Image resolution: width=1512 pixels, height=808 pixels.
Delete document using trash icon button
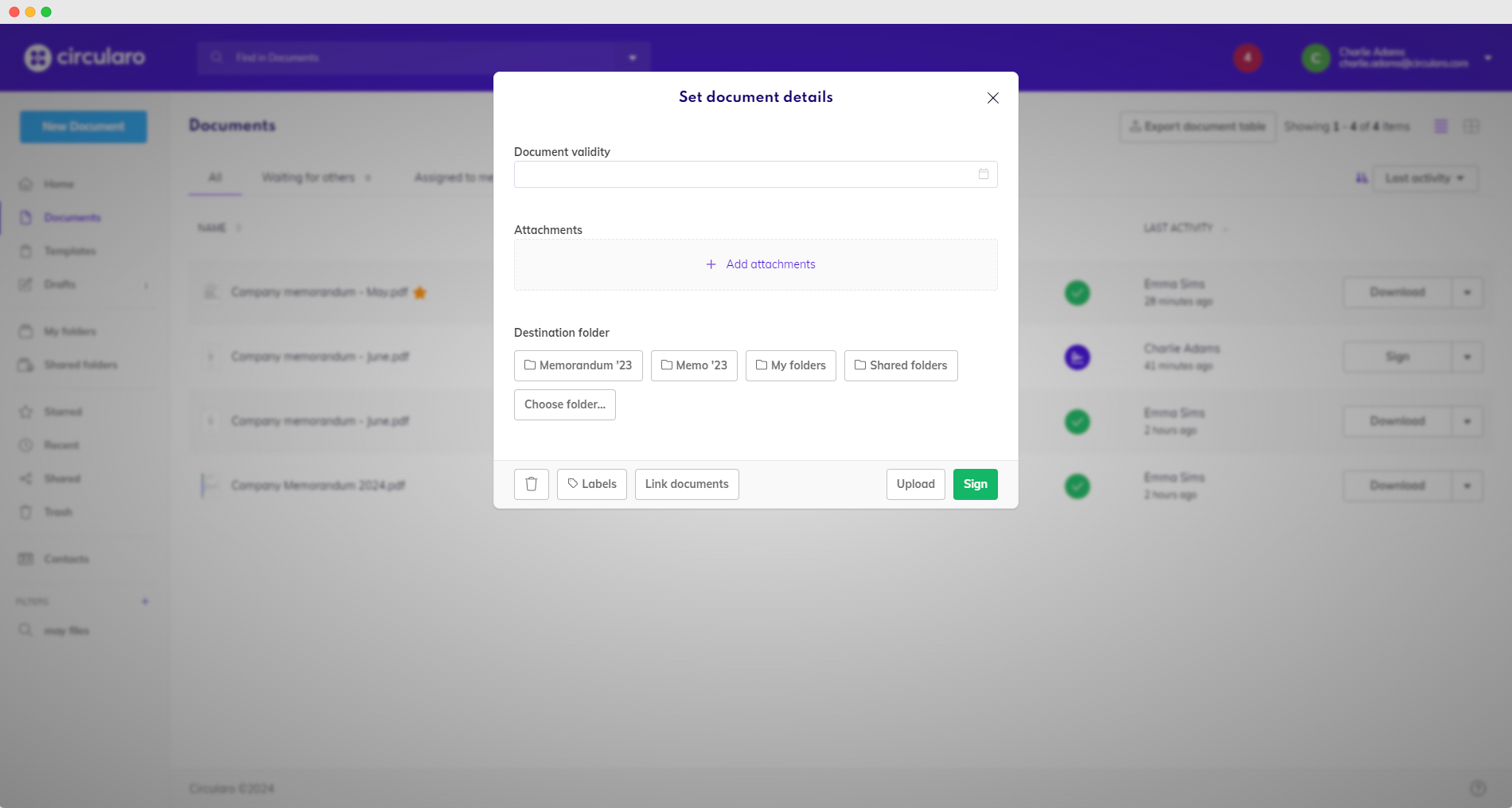pos(532,484)
